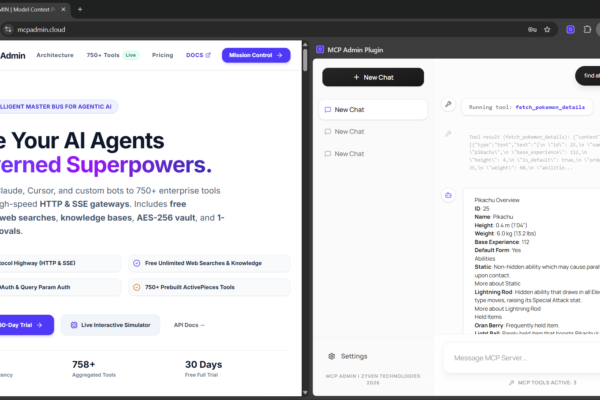
Task: Click the orange check icon beside 750+ Prebuilt ActivePieces
Action: click(137, 287)
